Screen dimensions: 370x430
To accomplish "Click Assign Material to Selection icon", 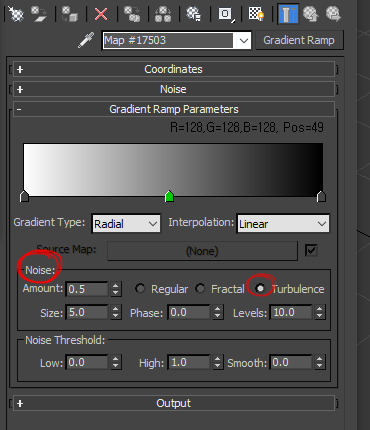I will (x=70, y=14).
